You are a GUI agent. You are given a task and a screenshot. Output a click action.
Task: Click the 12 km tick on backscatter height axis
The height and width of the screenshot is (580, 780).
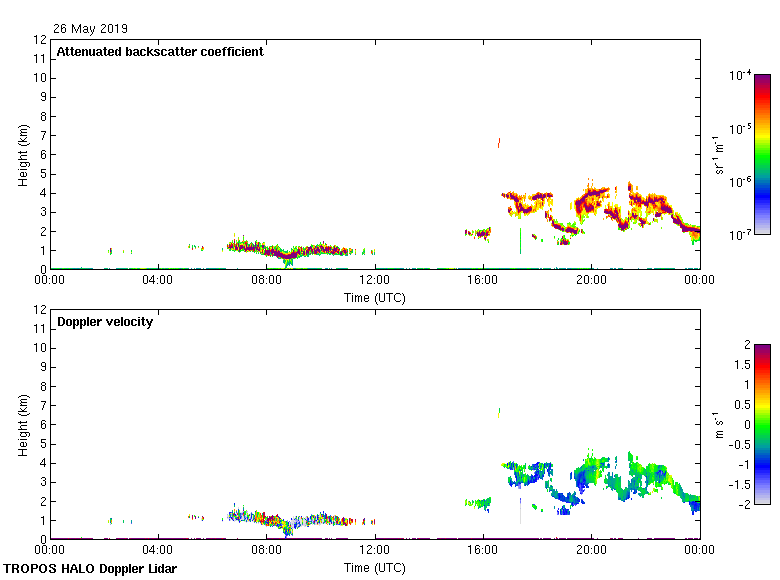40,40
